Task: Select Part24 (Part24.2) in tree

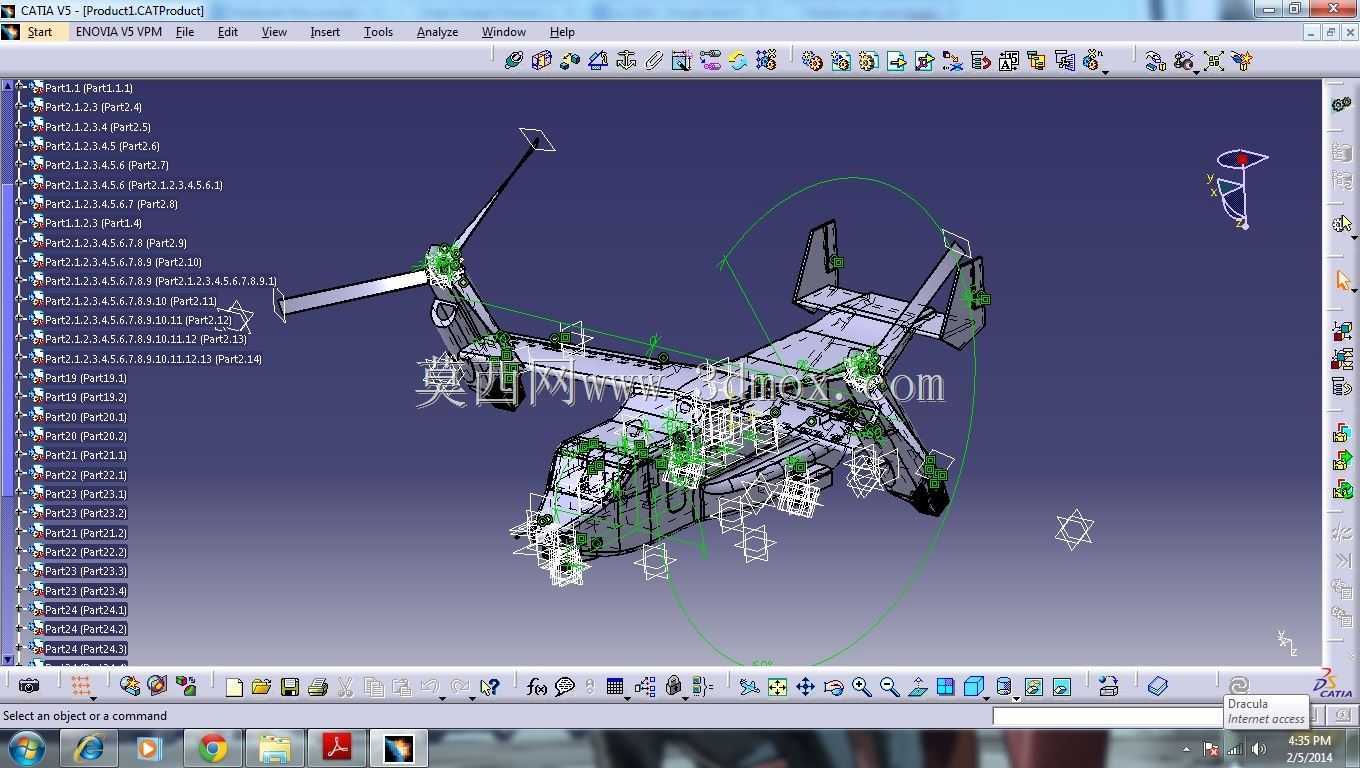Action: pyautogui.click(x=86, y=629)
